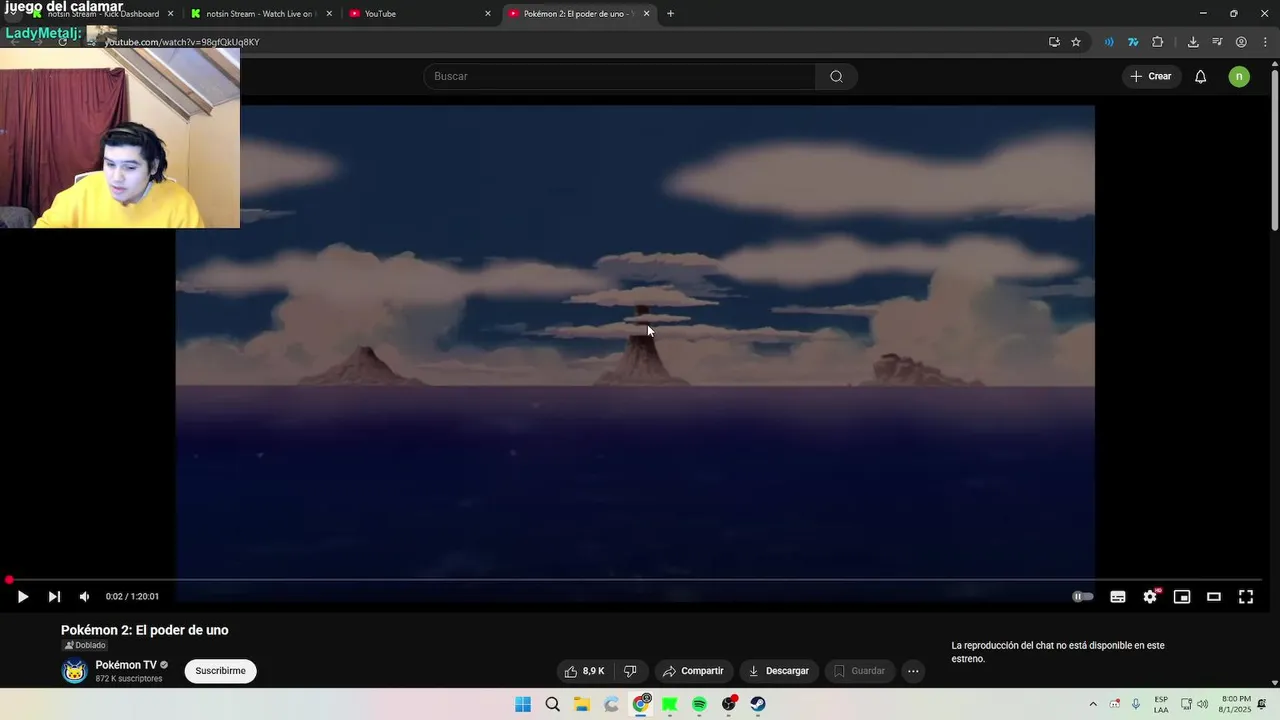Open the 7TV extension icon
Screen dimensions: 1280x720
[x=1133, y=42]
